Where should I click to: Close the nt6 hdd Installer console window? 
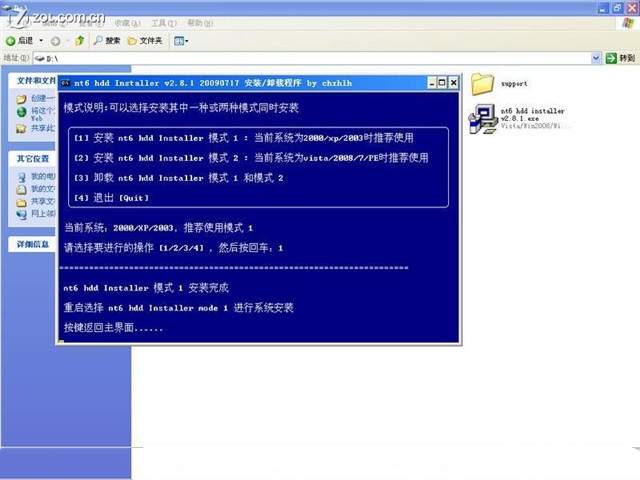(453, 83)
